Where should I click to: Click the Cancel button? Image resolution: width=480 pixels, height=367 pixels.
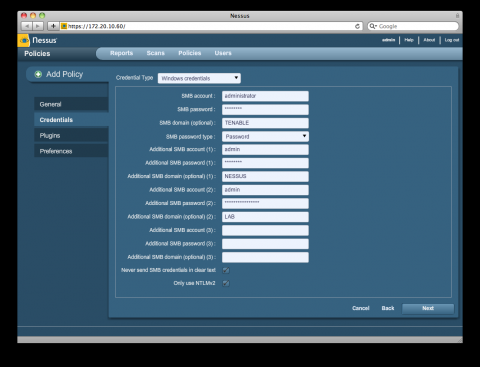[361, 308]
